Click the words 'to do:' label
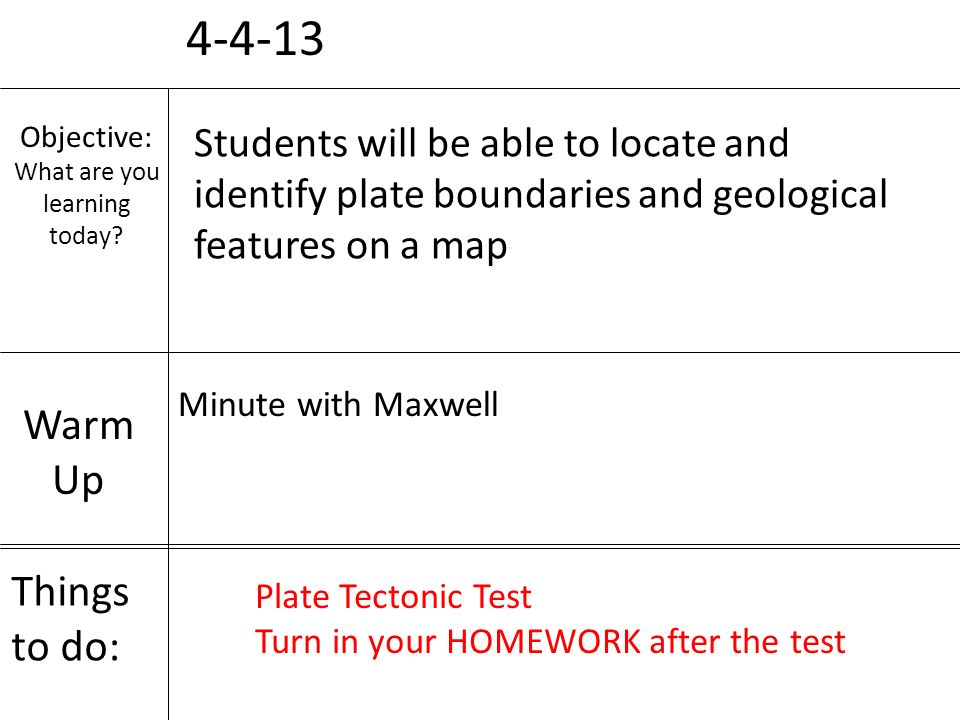Viewport: 960px width, 720px height. click(x=66, y=647)
